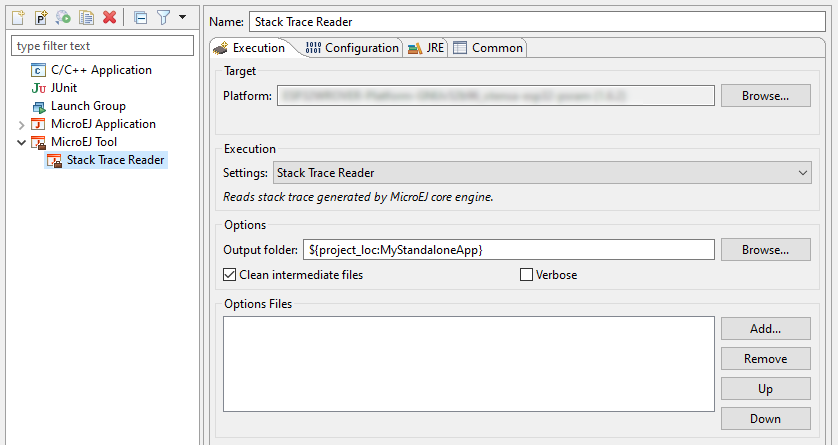Collapse all tree items with toolbar icon
The height and width of the screenshot is (445, 838).
pos(140,17)
